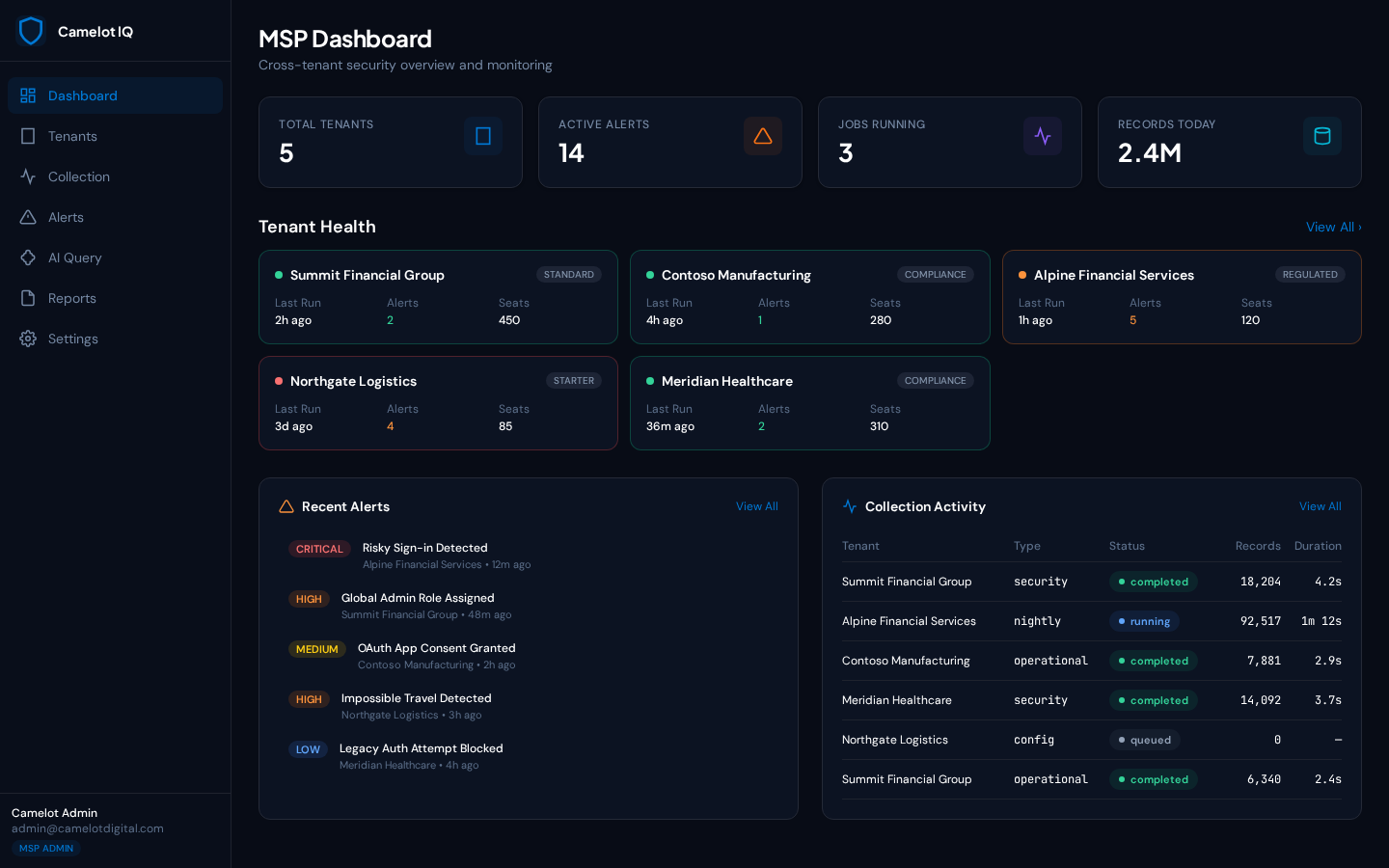Open the Meridian Healthcare tenant card

(x=810, y=403)
